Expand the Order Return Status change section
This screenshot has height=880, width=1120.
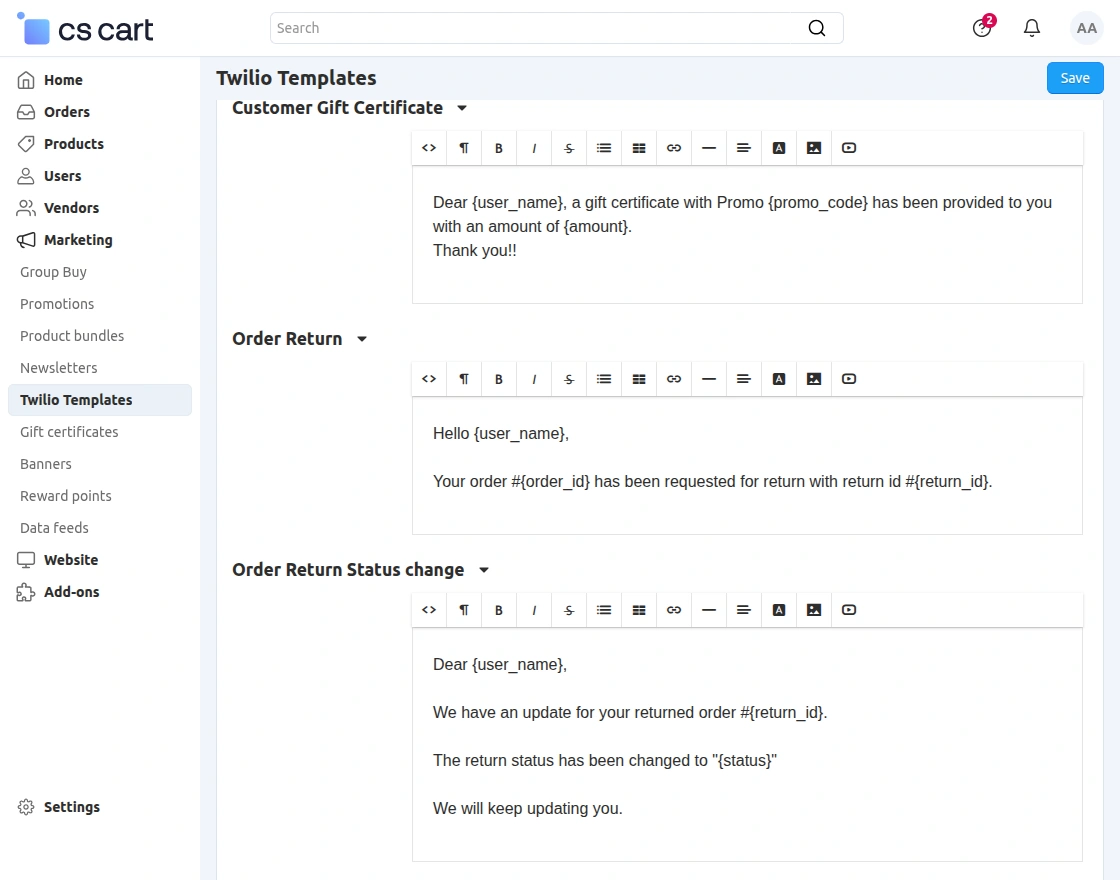(x=484, y=569)
